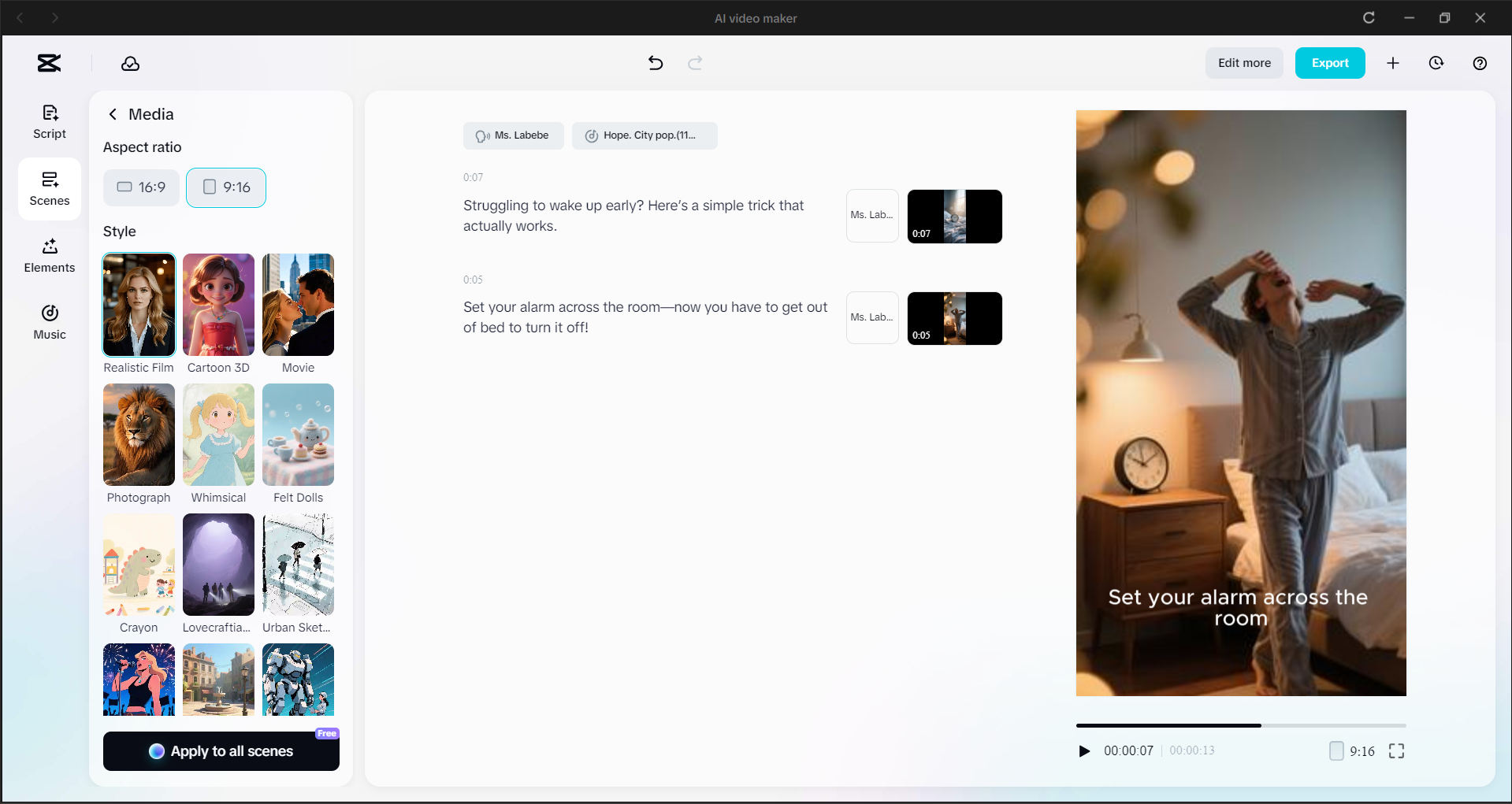Click the Redo icon
This screenshot has height=804, width=1512.
[x=694, y=63]
